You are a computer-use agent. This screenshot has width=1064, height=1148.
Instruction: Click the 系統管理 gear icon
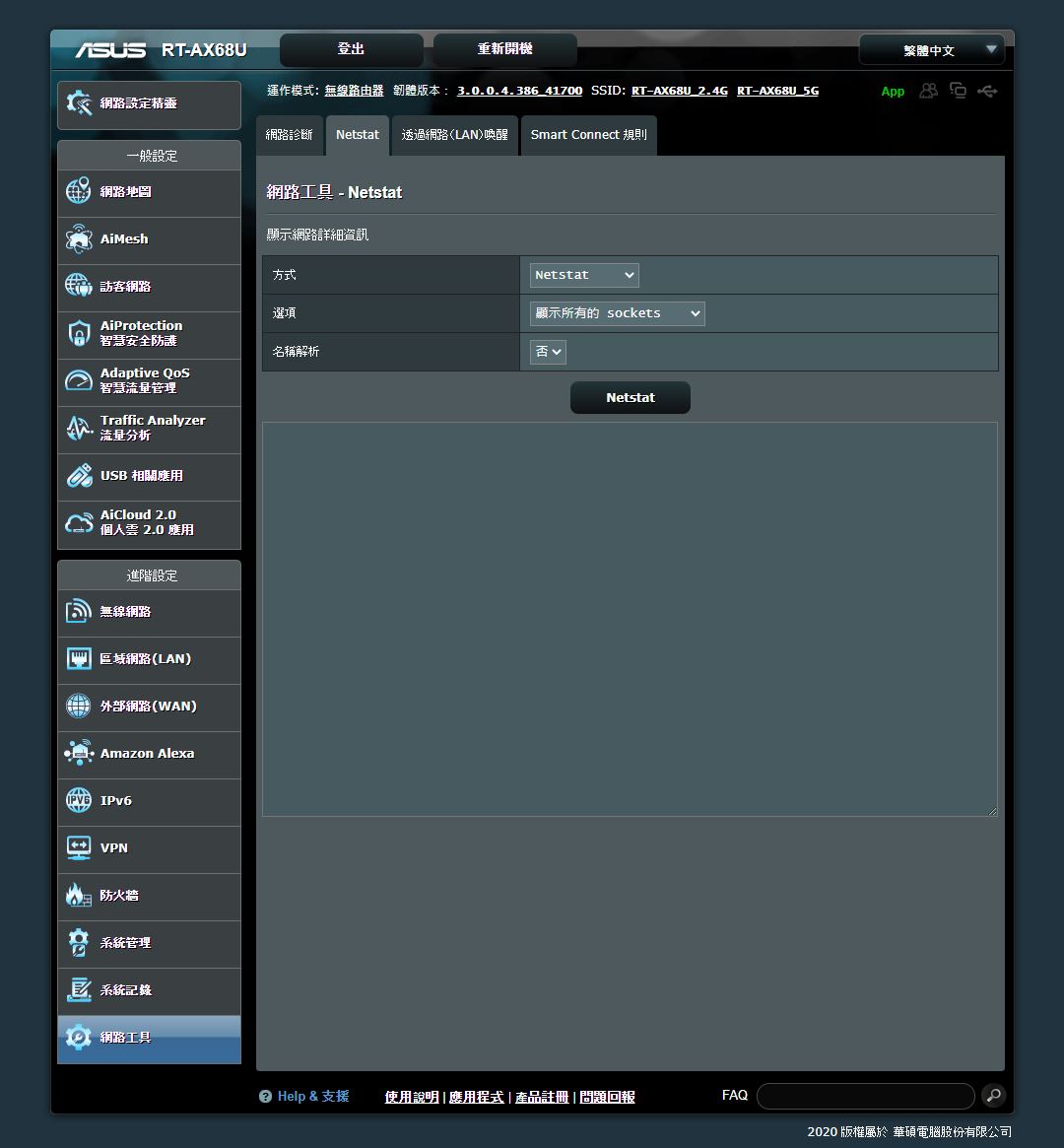[x=78, y=942]
